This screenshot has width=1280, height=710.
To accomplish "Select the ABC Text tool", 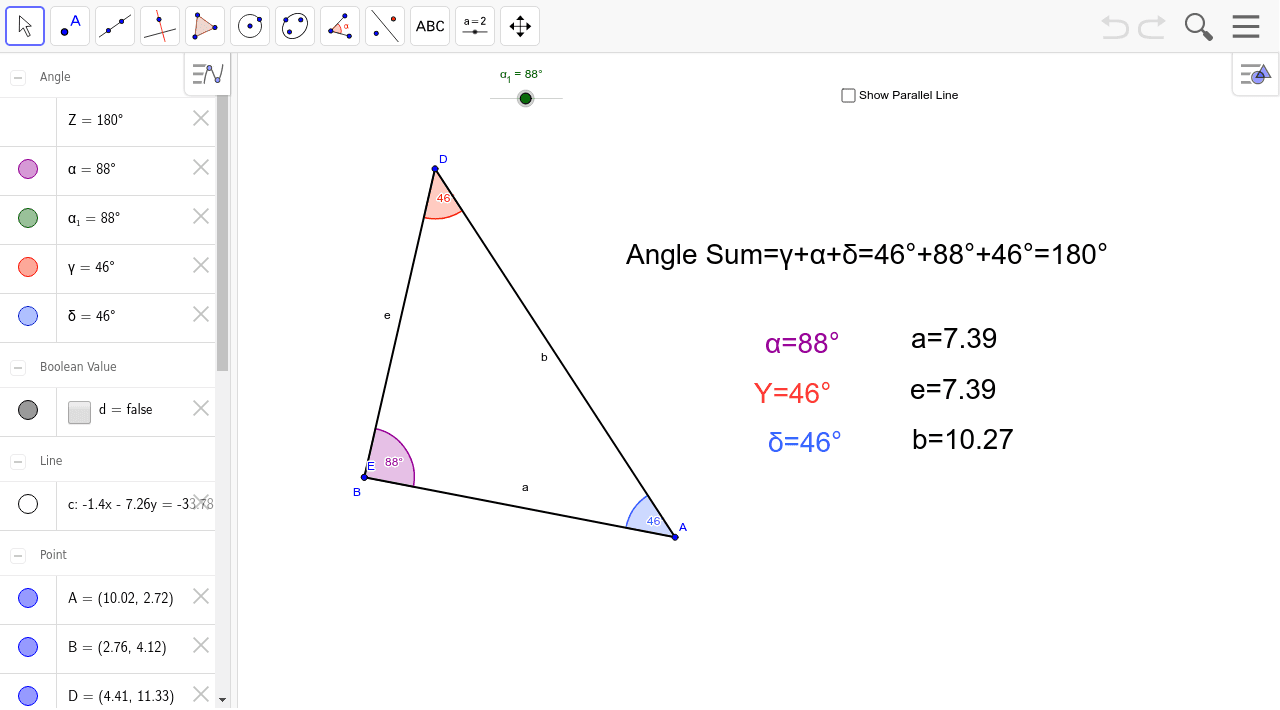I will click(430, 26).
